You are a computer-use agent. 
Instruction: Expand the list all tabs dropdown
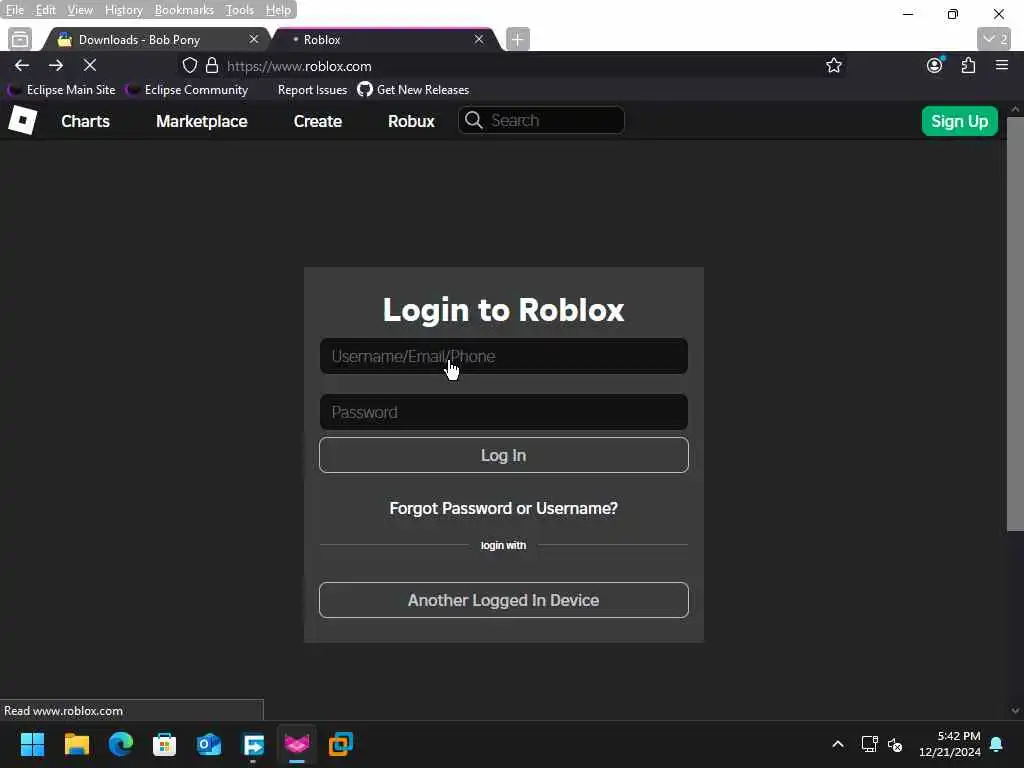point(995,39)
